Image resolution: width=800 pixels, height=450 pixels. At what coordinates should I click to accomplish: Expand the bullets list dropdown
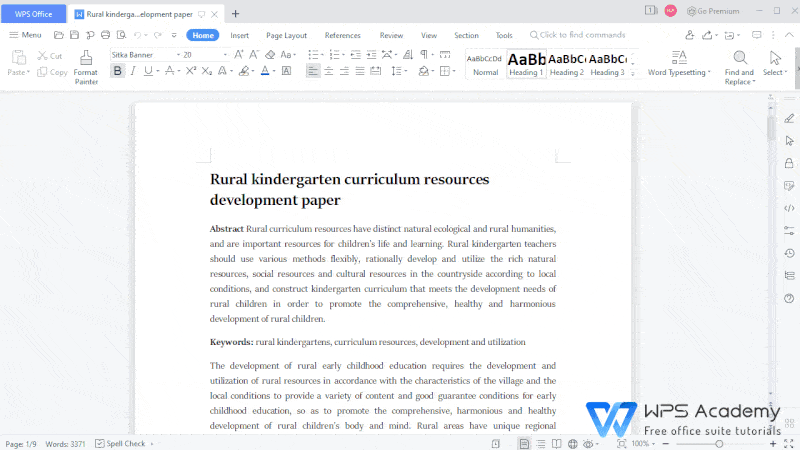(x=322, y=55)
